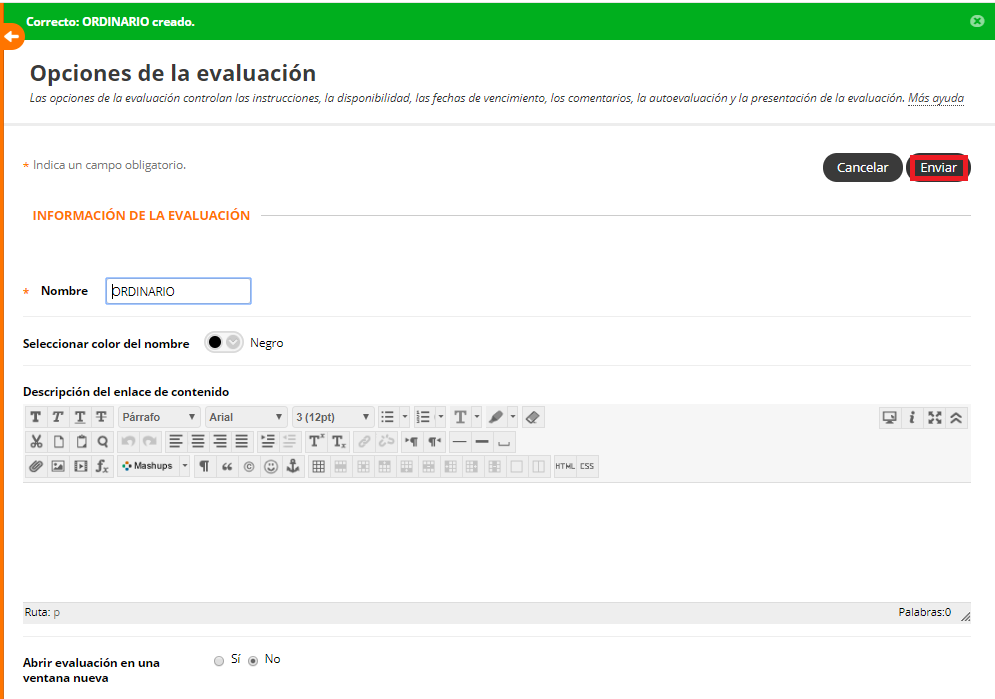The image size is (995, 699).
Task: Insert an emoticon smiley
Action: click(x=271, y=466)
